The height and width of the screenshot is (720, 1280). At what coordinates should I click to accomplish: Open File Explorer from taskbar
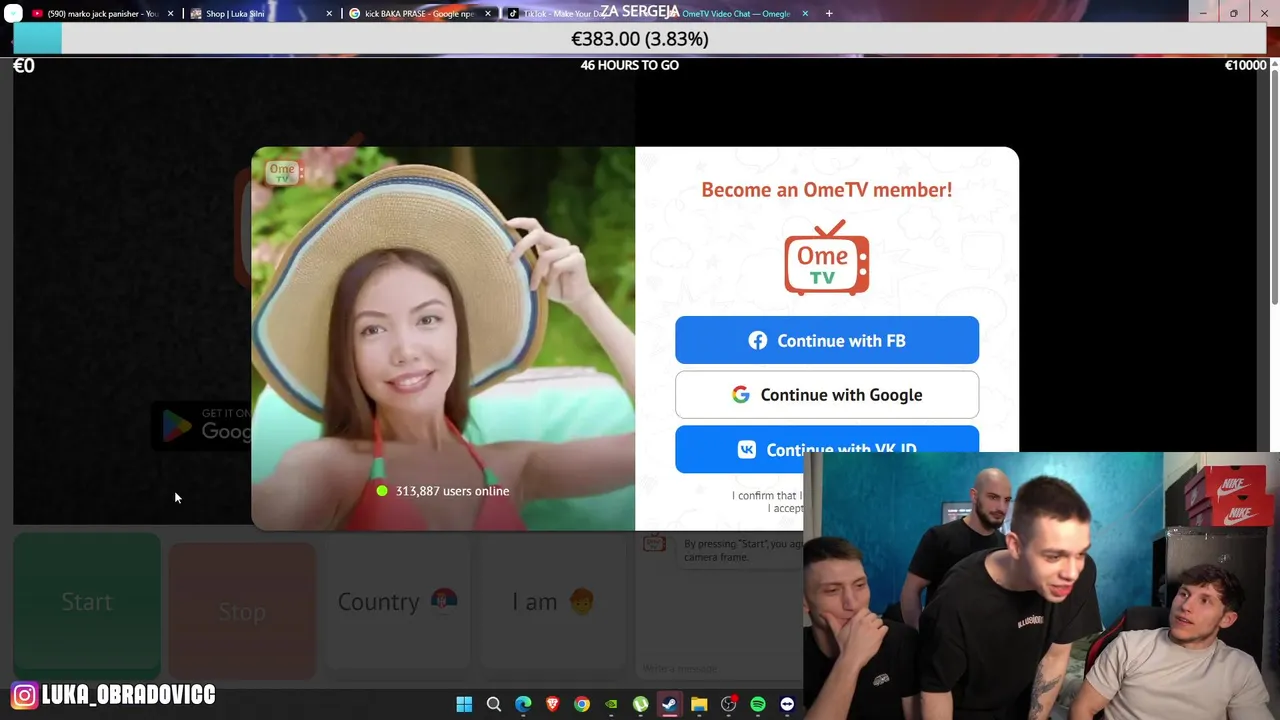699,705
